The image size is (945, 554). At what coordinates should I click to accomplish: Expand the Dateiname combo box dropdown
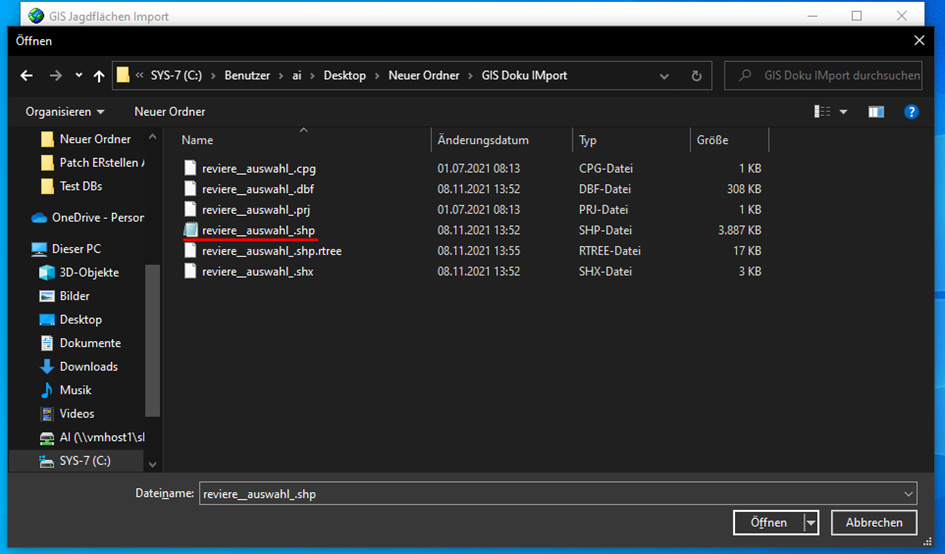[907, 494]
